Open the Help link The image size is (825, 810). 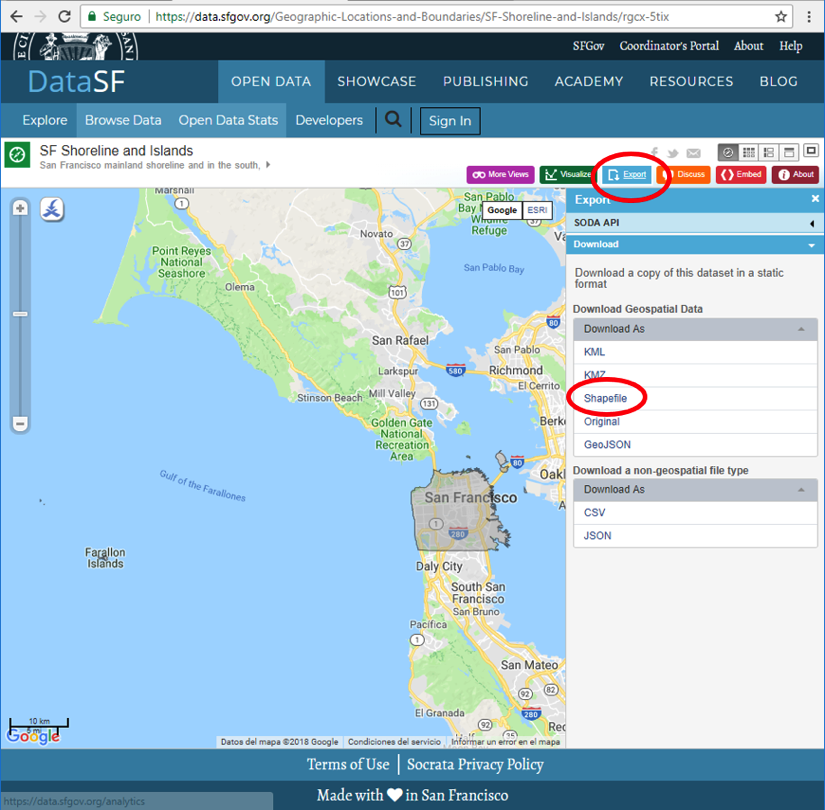[x=791, y=46]
